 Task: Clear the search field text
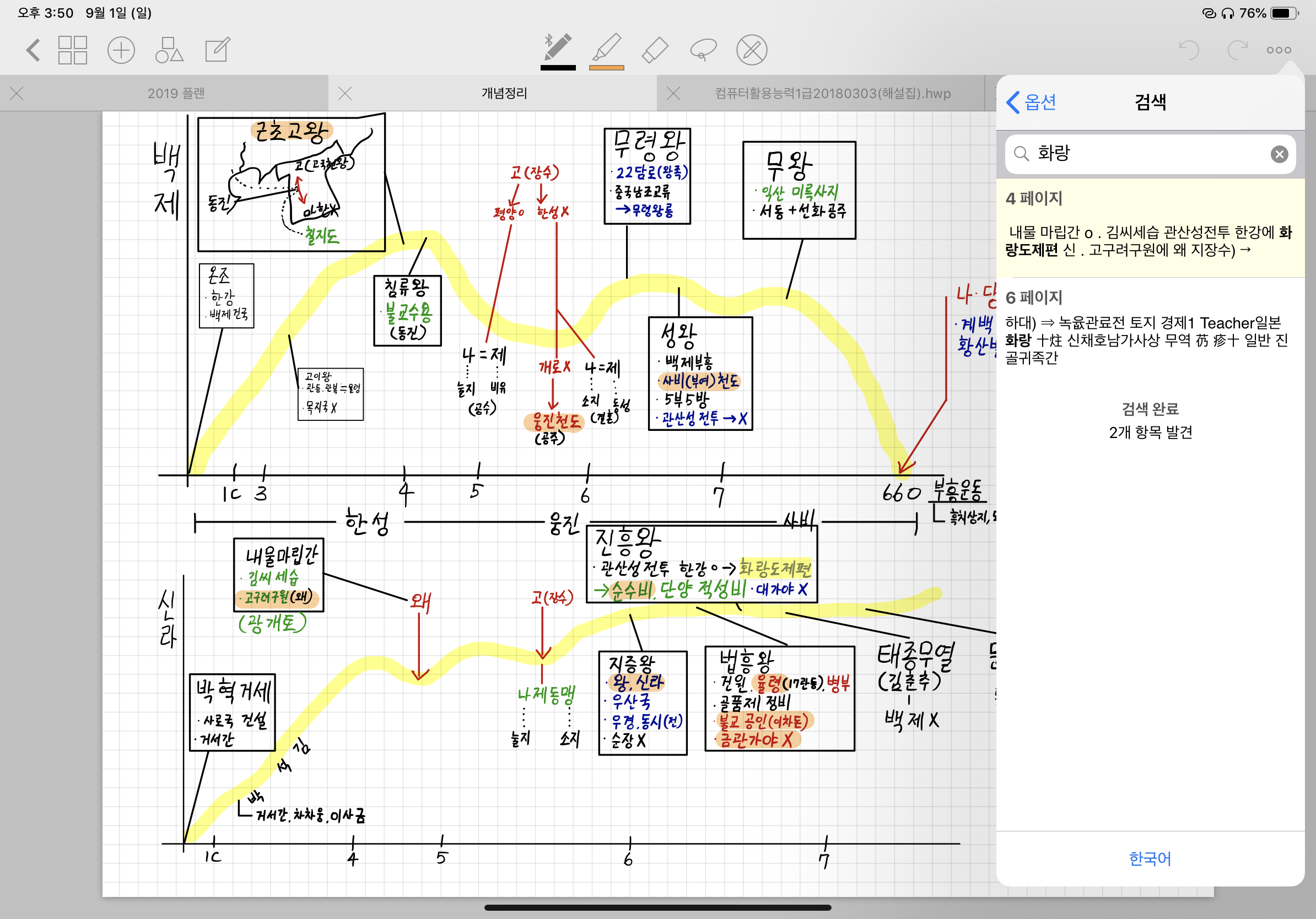tap(1279, 154)
